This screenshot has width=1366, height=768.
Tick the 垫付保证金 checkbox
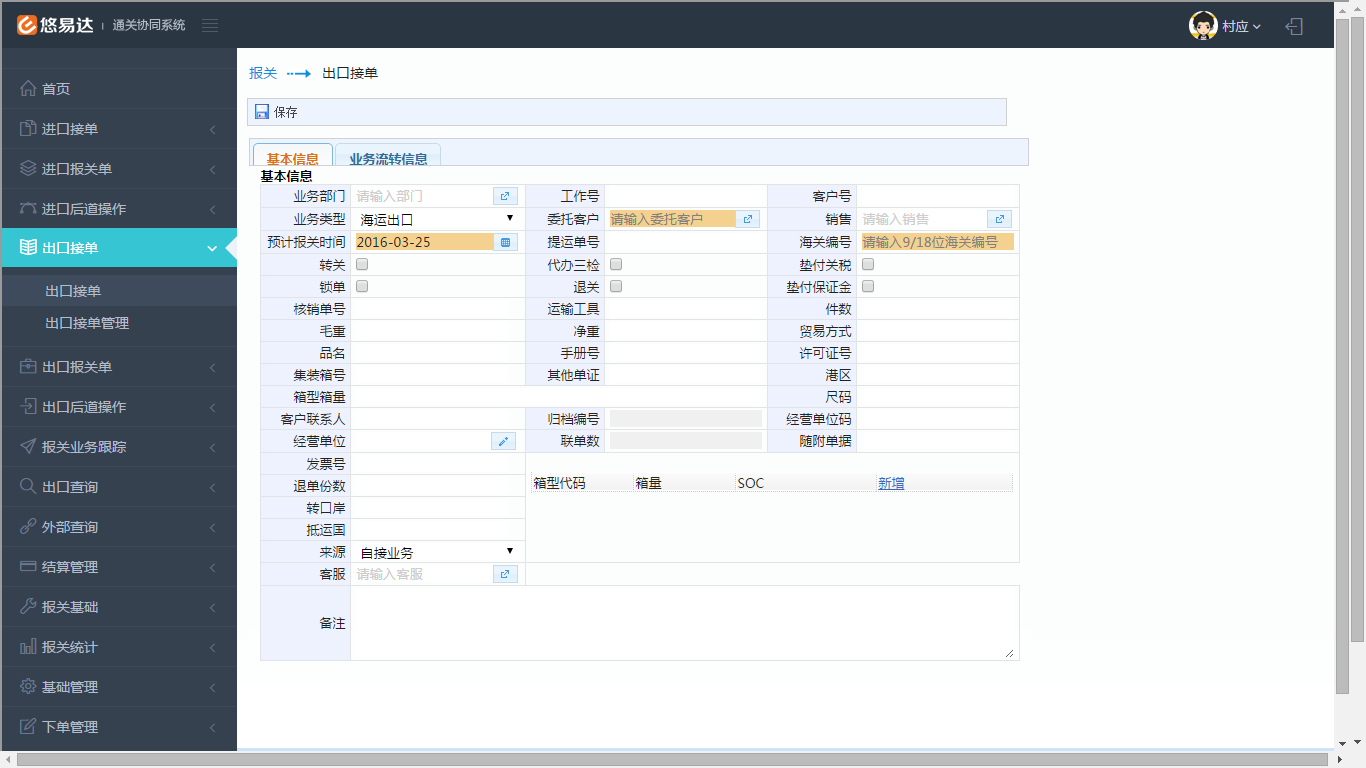tap(868, 286)
